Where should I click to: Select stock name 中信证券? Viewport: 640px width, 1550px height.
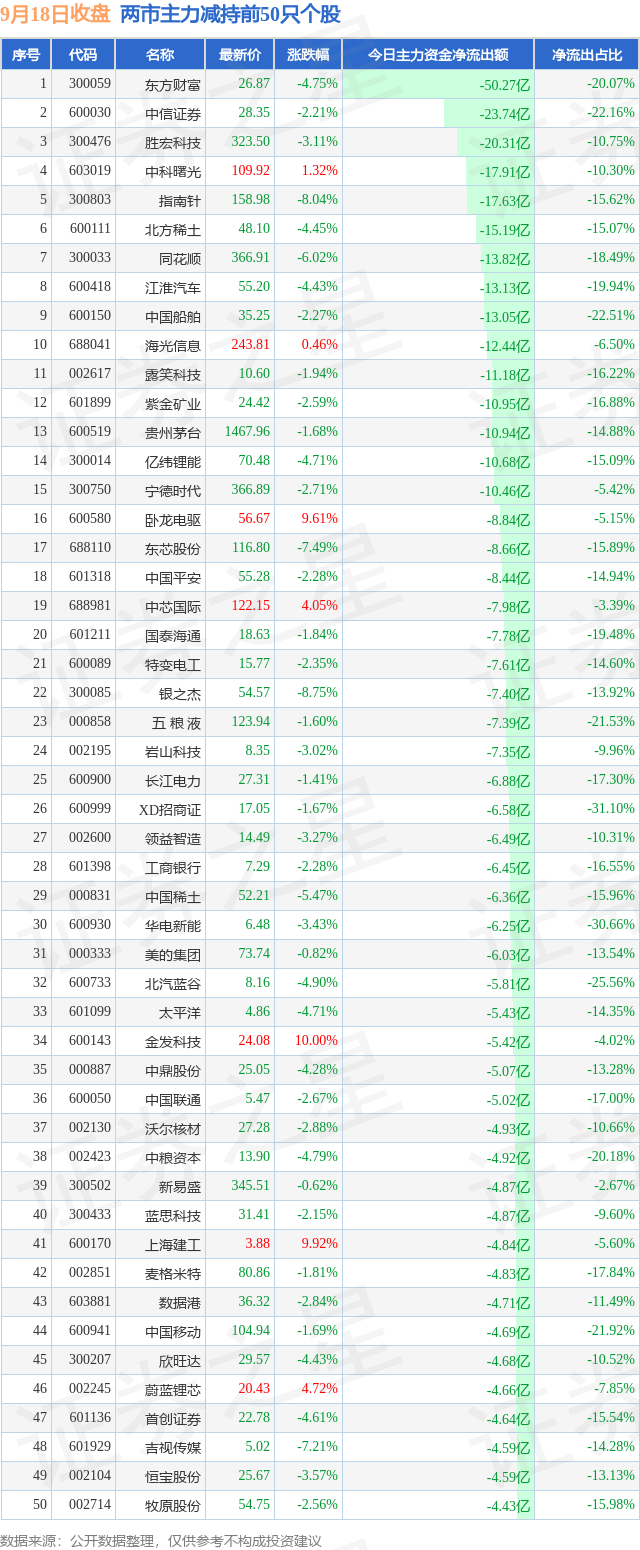173,113
